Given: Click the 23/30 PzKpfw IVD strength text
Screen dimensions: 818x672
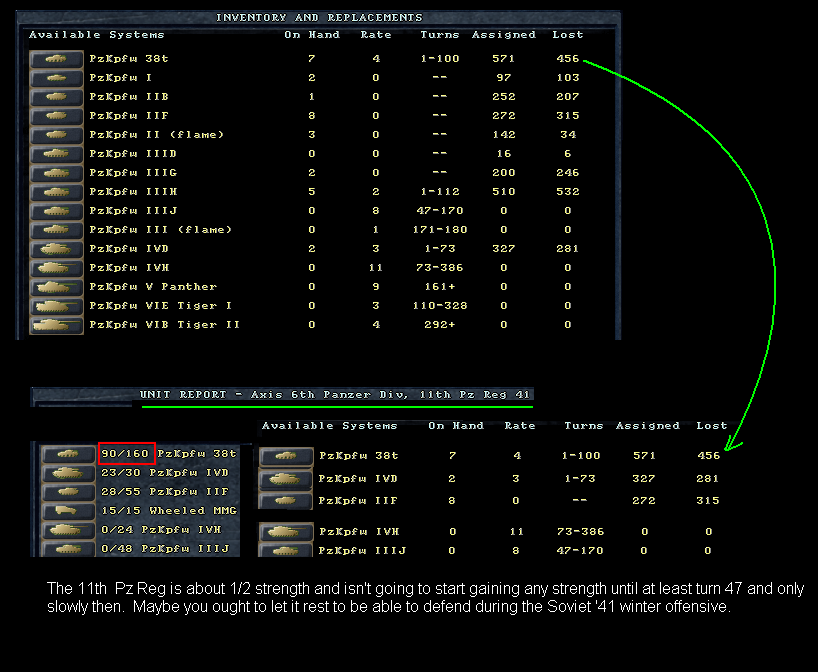Looking at the screenshot, I should [x=165, y=473].
